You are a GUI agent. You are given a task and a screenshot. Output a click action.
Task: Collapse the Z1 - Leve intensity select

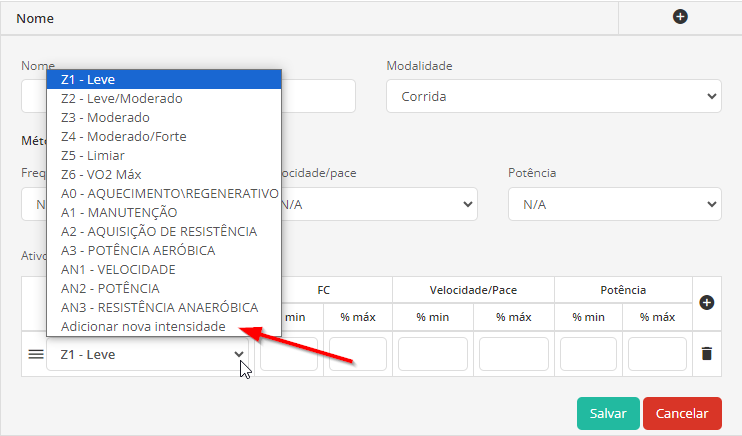tap(147, 354)
